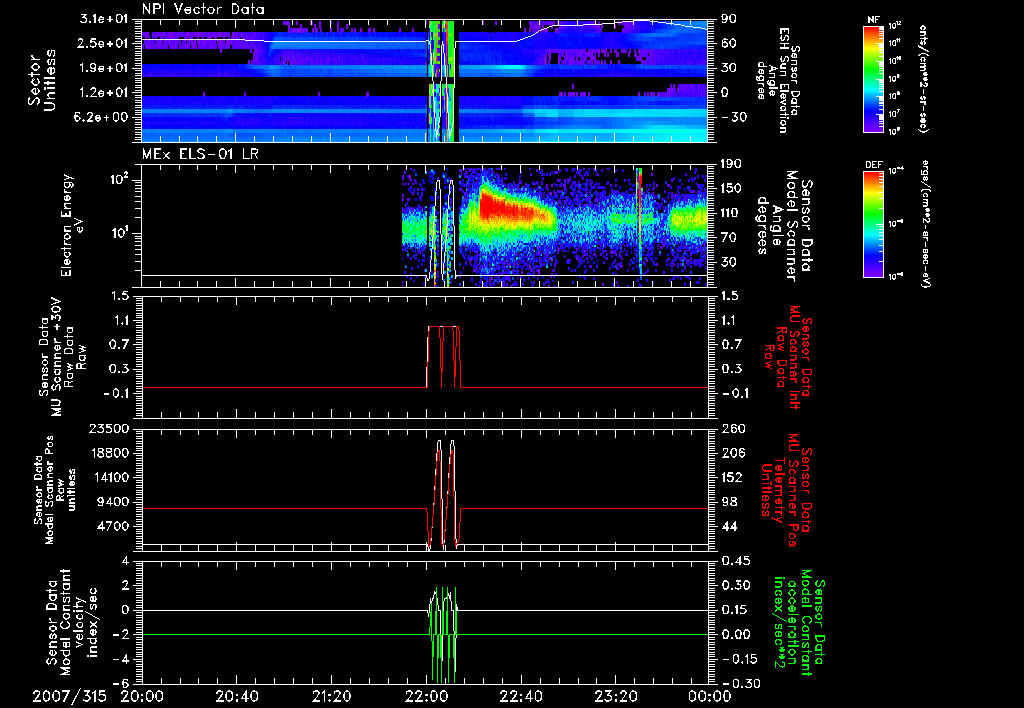Image resolution: width=1024 pixels, height=708 pixels.
Task: Click the 'cnts/(cm**2-sr-sec)' color bar units
Action: pyautogui.click(x=923, y=78)
